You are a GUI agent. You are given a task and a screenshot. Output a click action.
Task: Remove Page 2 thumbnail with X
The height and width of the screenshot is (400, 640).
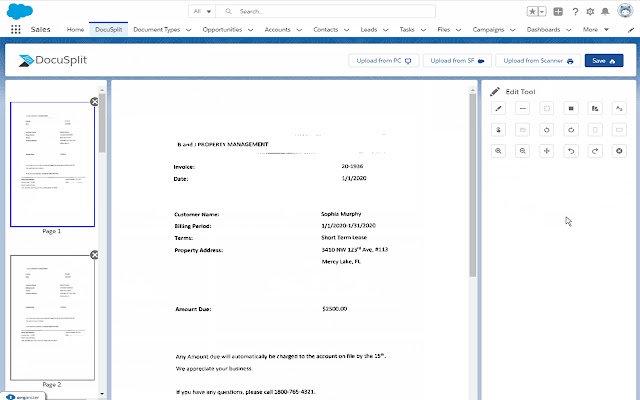click(94, 255)
